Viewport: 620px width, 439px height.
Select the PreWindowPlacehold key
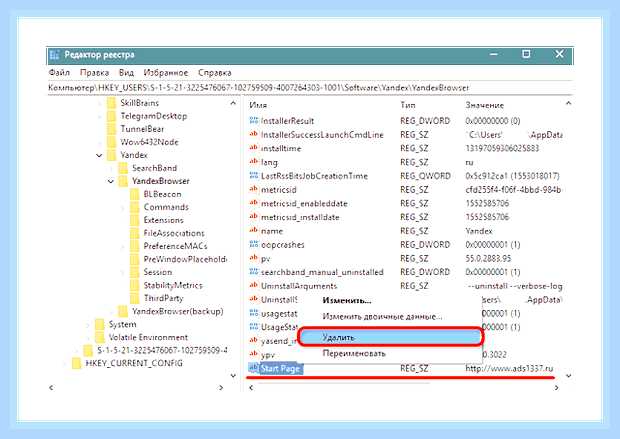click(x=185, y=259)
